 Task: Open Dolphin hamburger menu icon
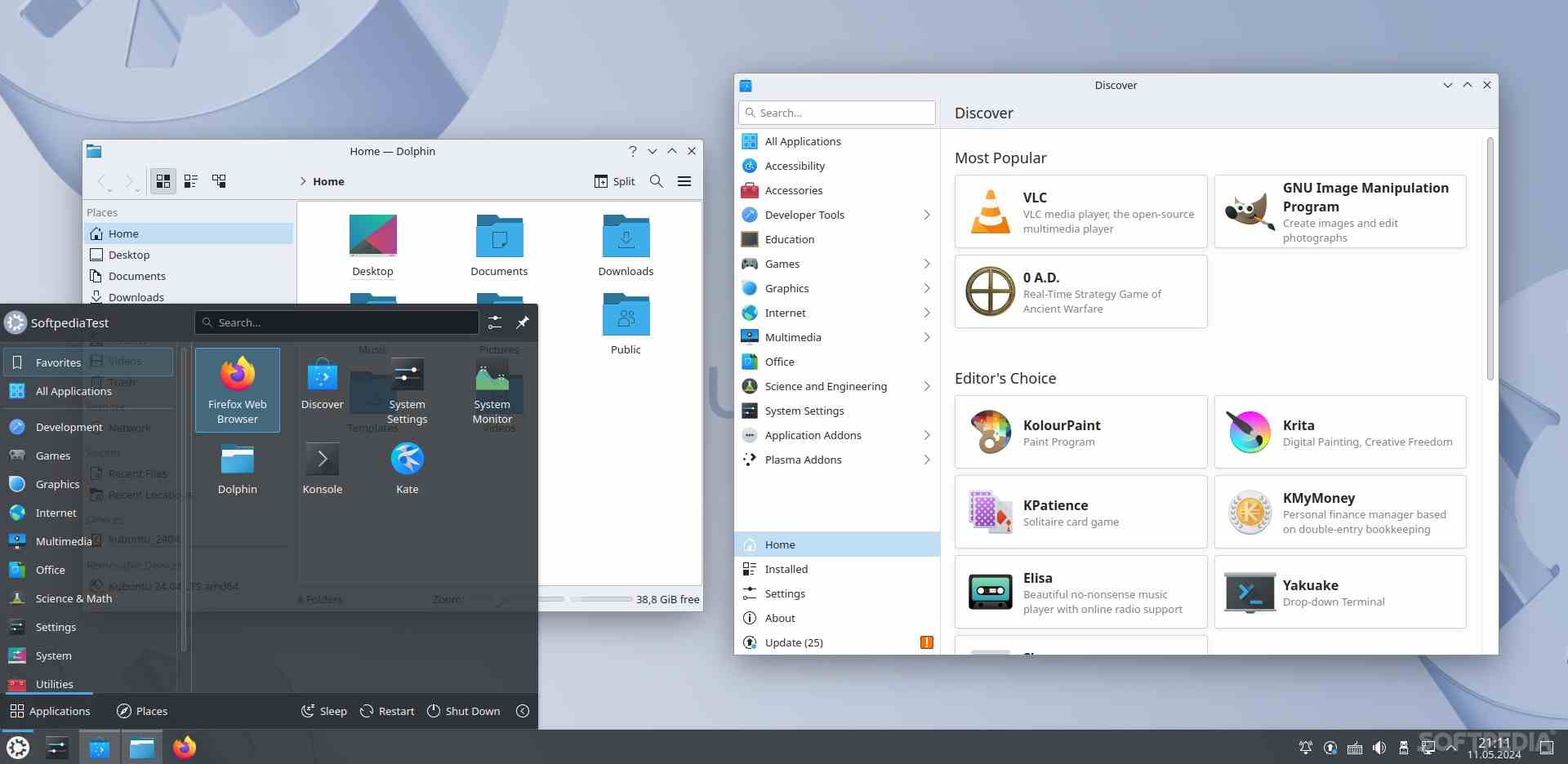pyautogui.click(x=684, y=181)
